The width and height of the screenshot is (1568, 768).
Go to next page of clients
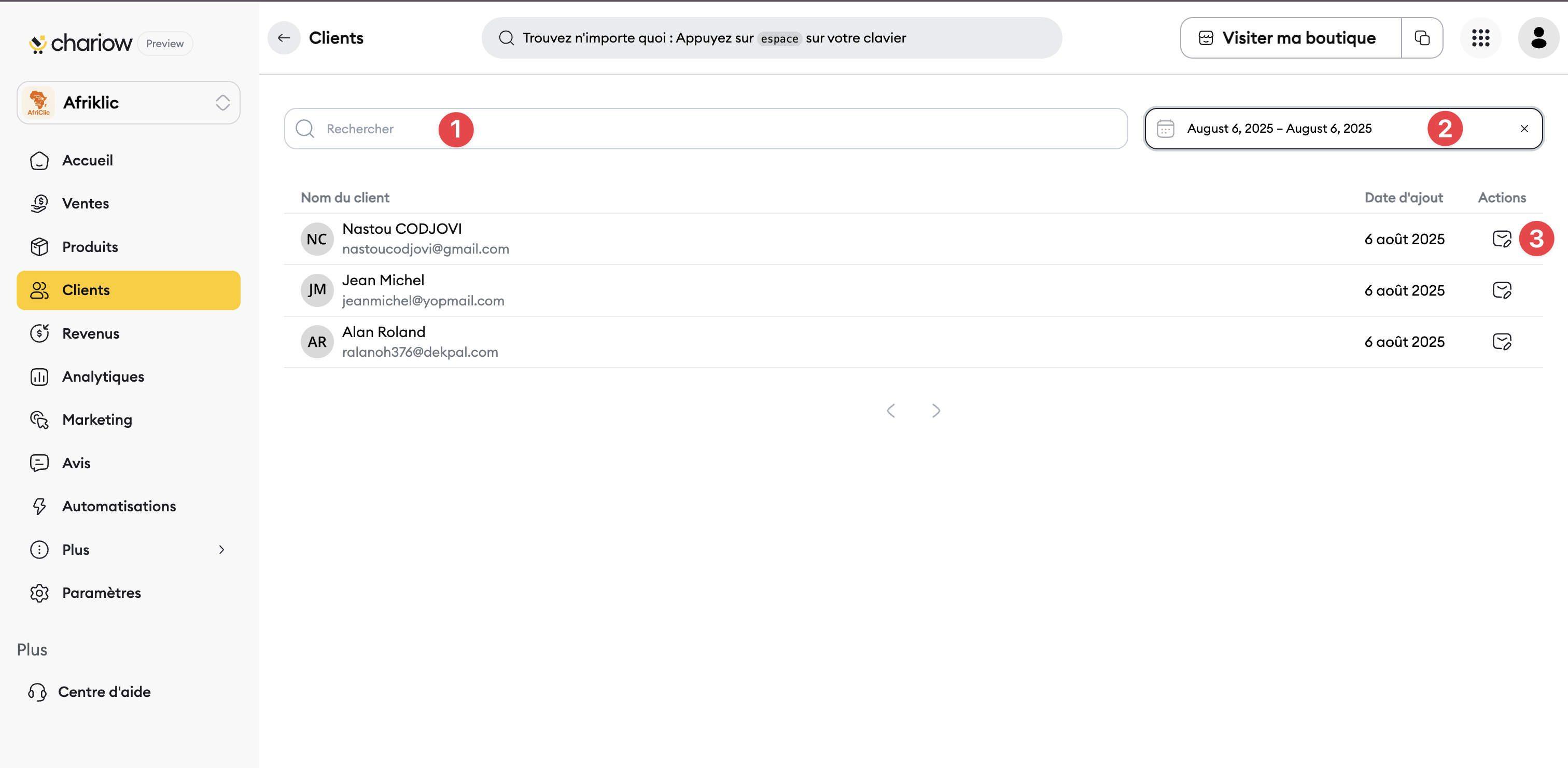click(x=935, y=411)
